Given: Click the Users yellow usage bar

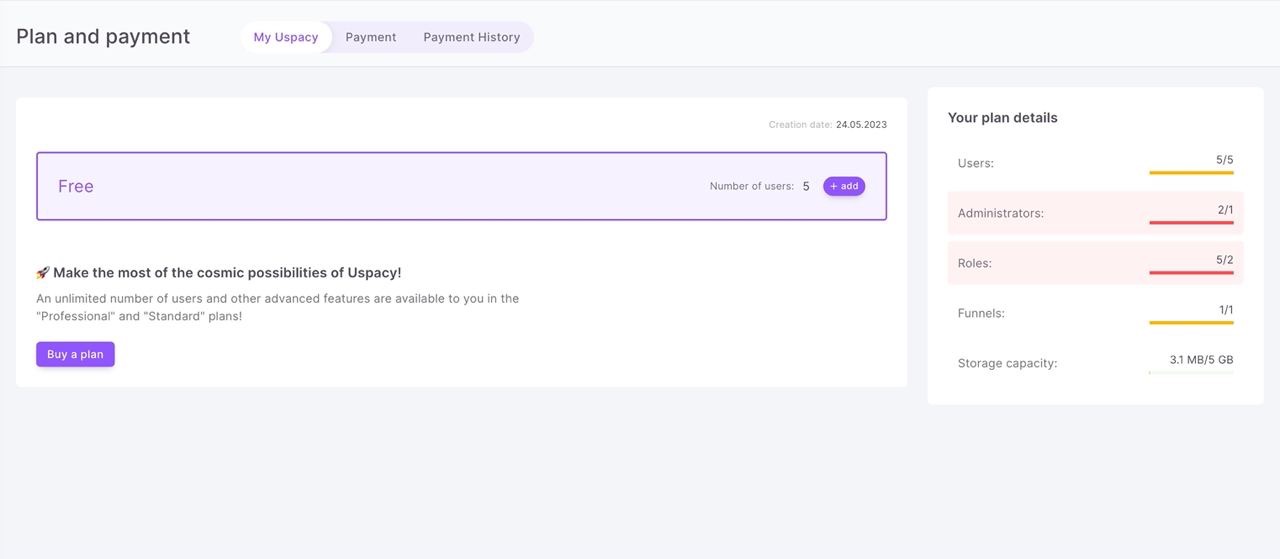Looking at the screenshot, I should coord(1191,173).
